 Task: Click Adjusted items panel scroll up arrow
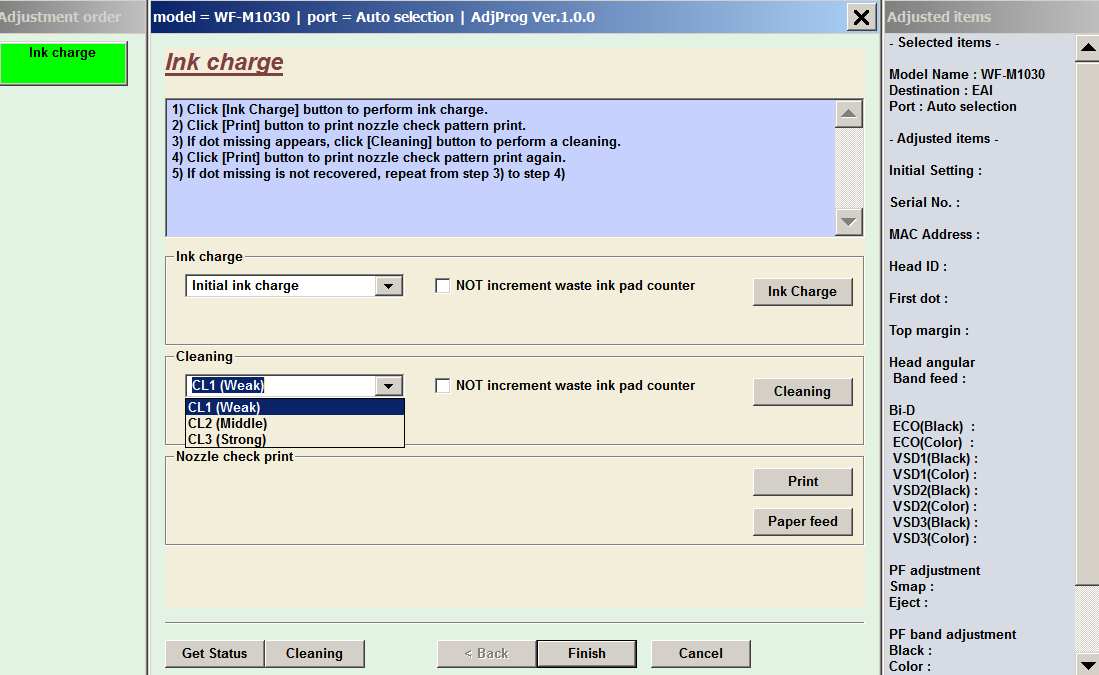point(1087,48)
